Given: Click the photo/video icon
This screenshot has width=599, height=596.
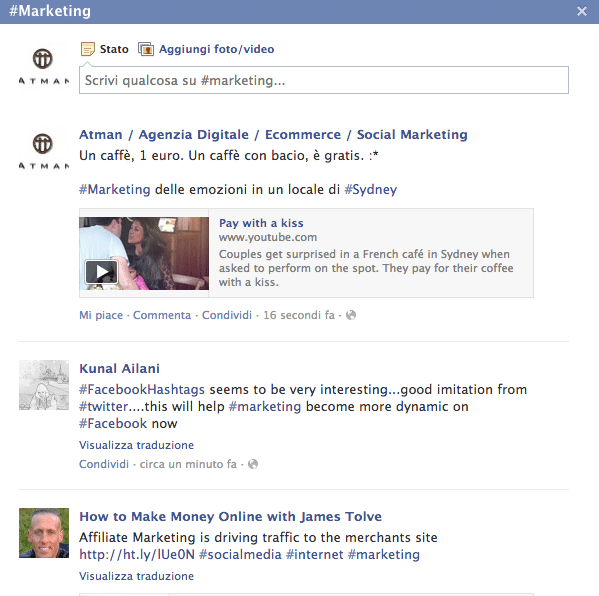Looking at the screenshot, I should tap(146, 49).
